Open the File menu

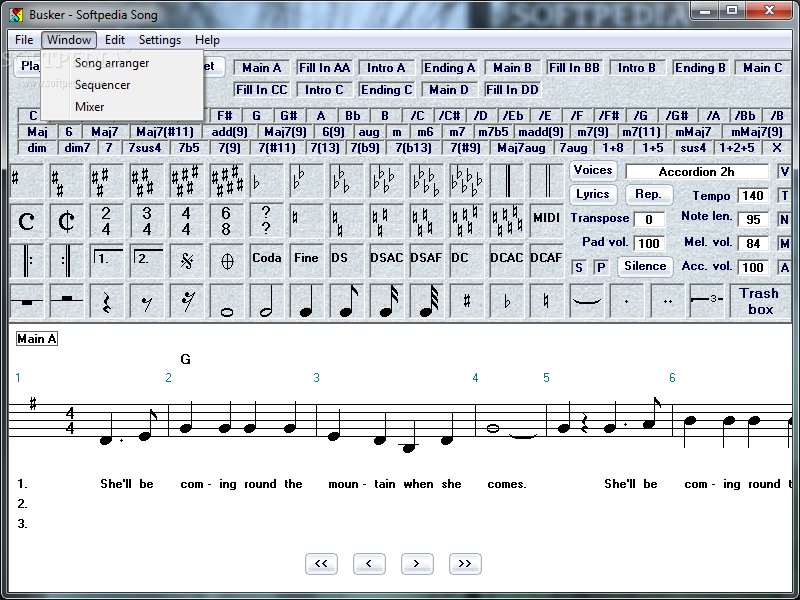tap(24, 40)
